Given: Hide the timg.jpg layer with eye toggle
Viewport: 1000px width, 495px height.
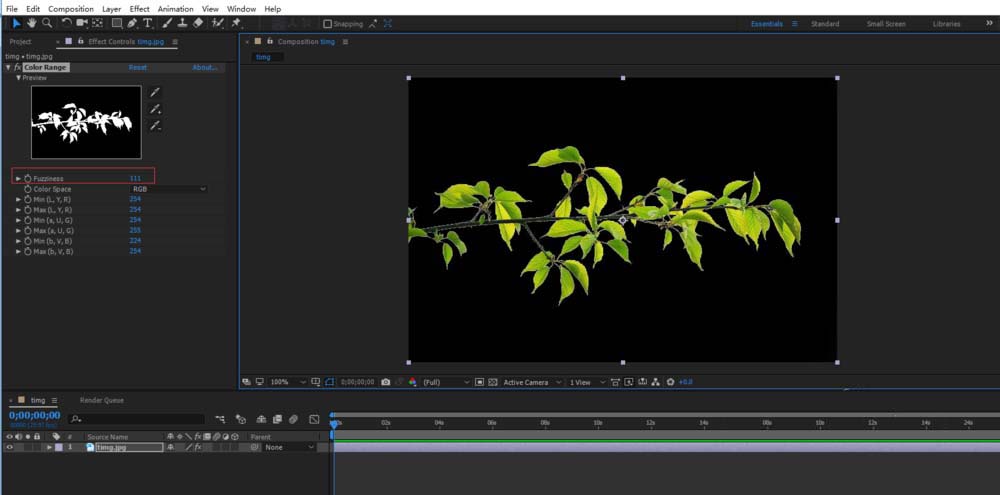Looking at the screenshot, I should (9, 447).
